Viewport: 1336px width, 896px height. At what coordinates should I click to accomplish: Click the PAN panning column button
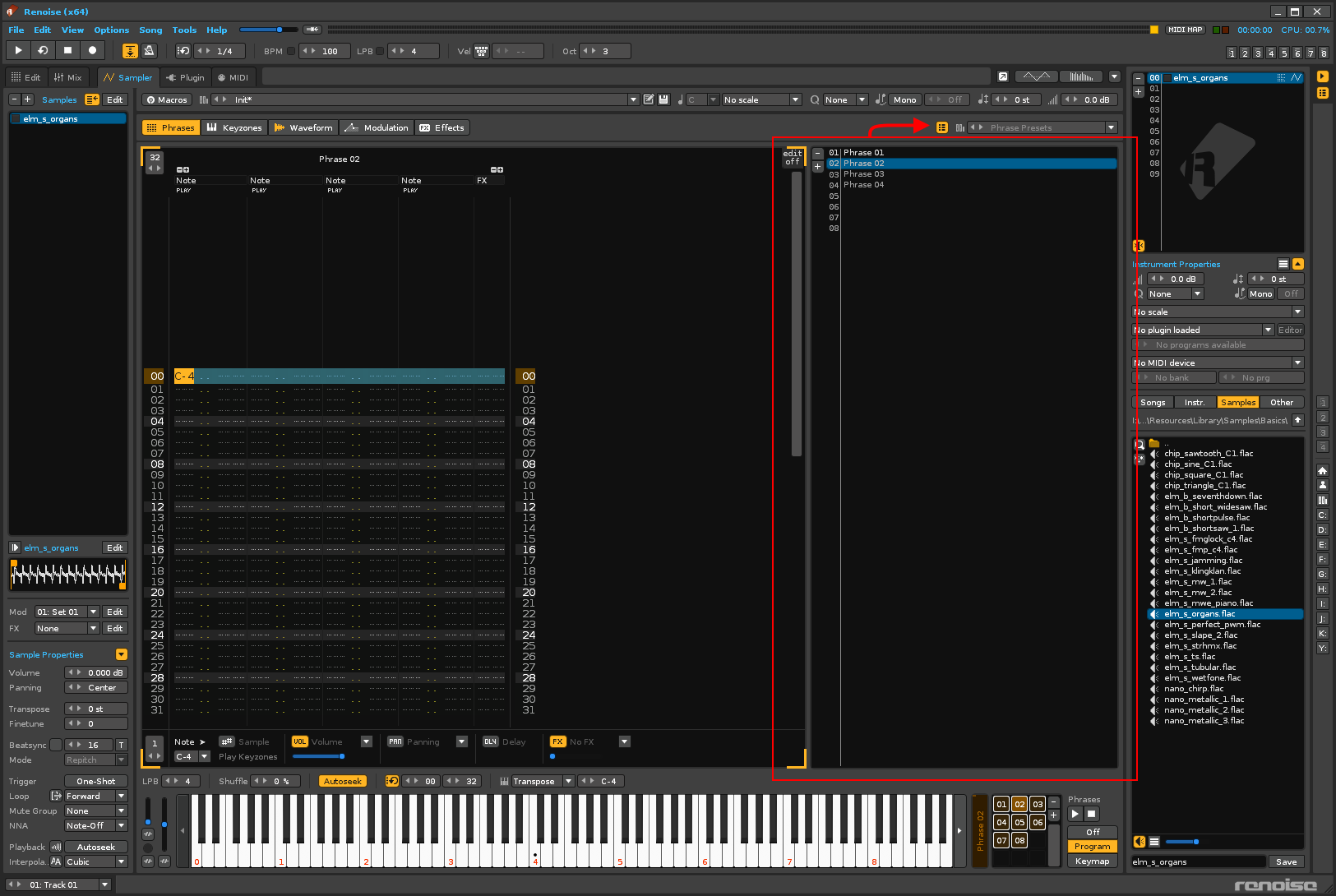[x=395, y=741]
